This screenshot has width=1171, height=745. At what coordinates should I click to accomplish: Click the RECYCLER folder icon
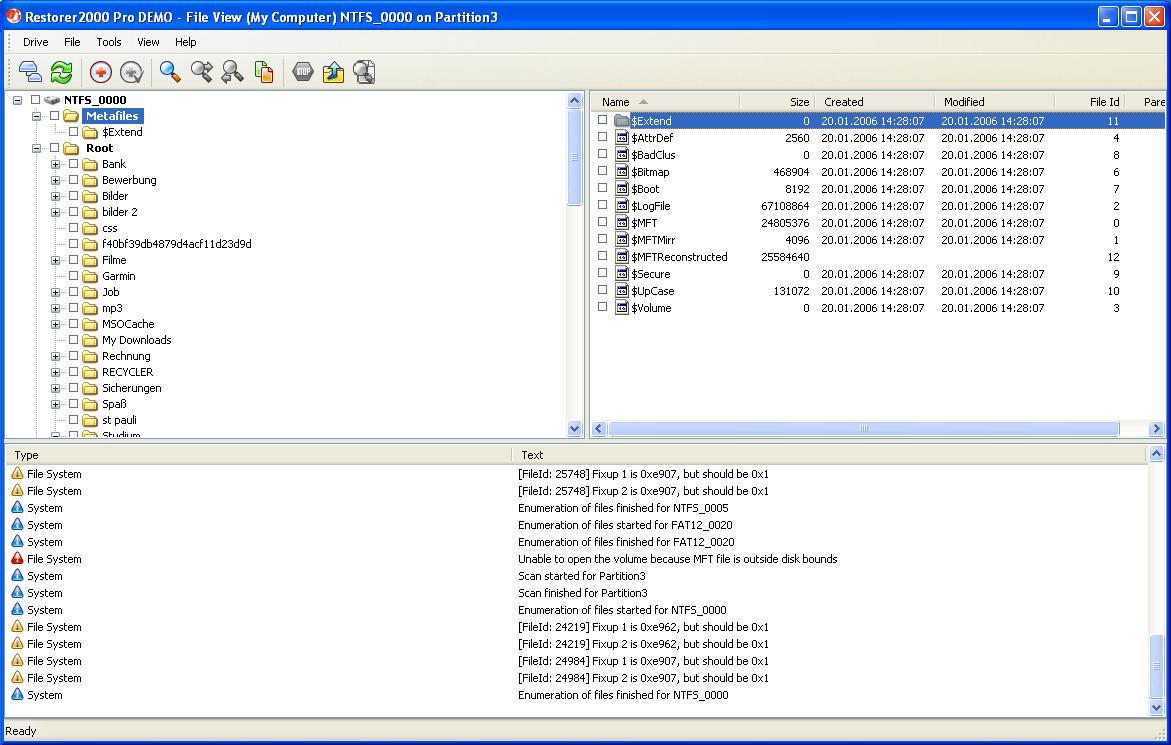90,372
